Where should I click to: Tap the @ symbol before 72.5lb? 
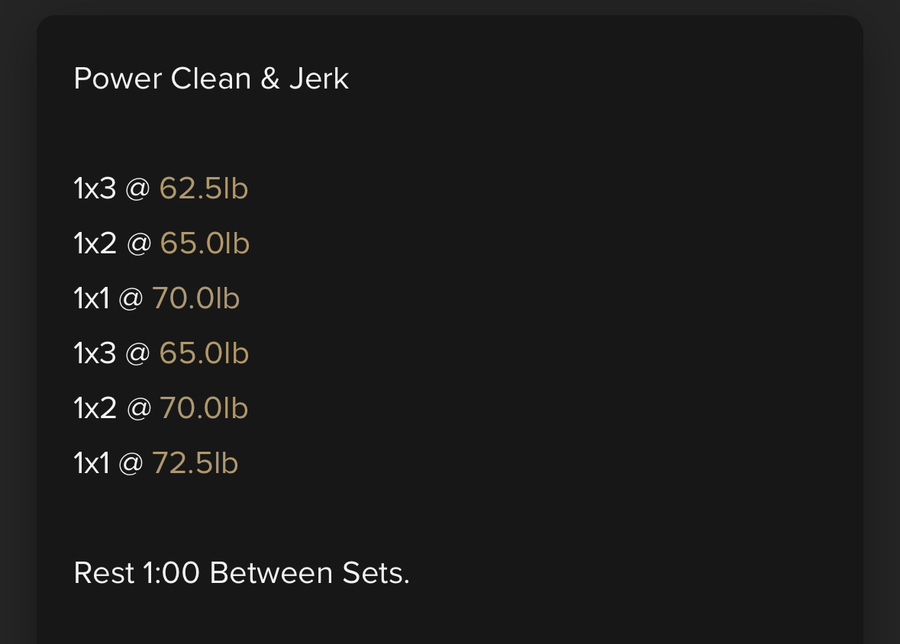131,463
